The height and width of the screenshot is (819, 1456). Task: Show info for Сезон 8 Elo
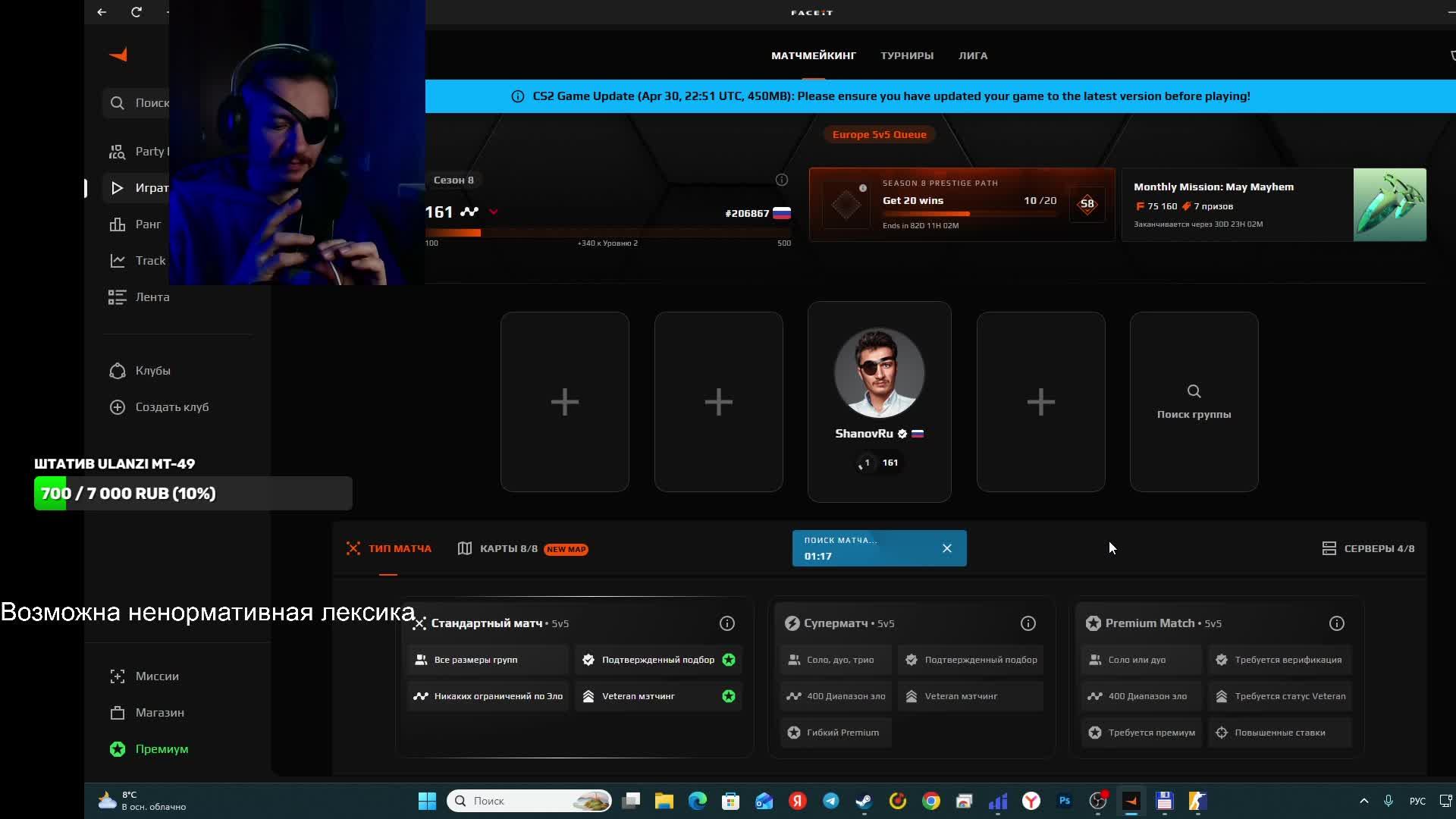tap(782, 180)
